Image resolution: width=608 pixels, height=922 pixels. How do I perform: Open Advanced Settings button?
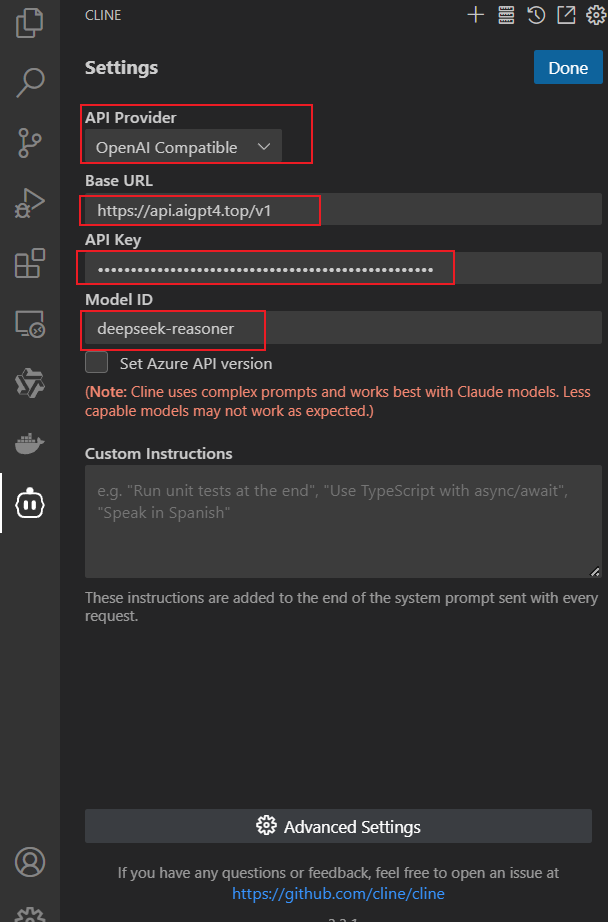click(338, 826)
